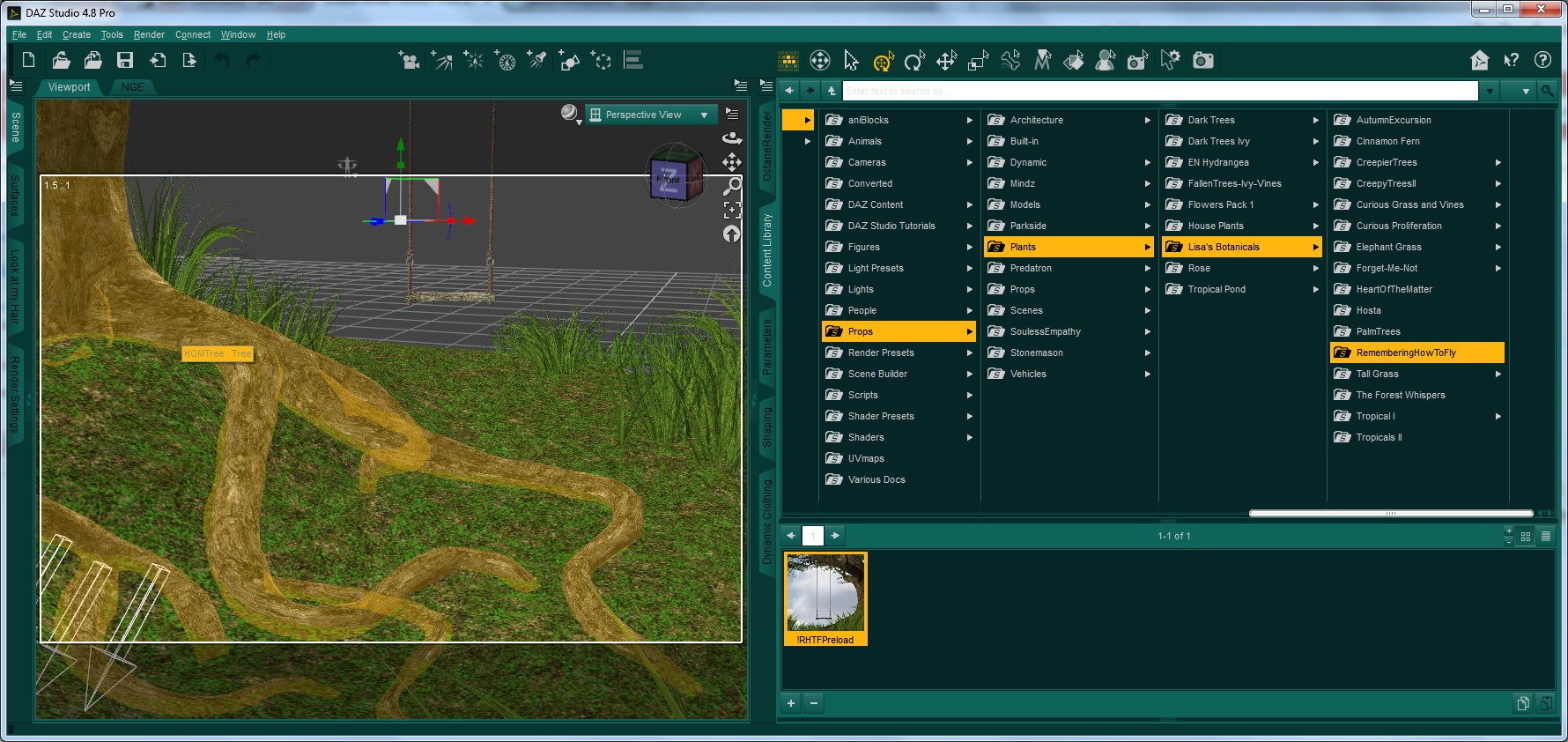
Task: Expand the Animals folder arrow
Action: 969,141
